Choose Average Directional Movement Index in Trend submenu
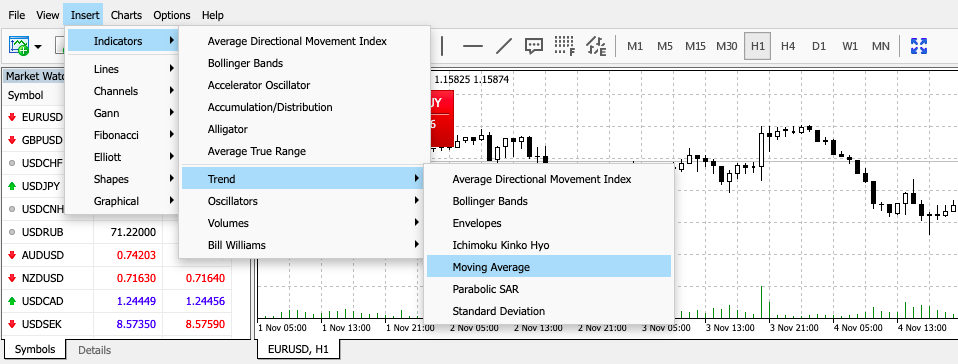The image size is (958, 364). [x=549, y=179]
